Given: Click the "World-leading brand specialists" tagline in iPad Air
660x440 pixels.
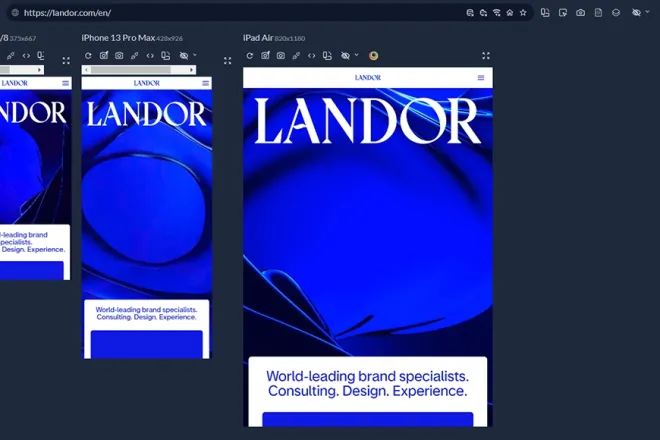Looking at the screenshot, I should pyautogui.click(x=368, y=384).
